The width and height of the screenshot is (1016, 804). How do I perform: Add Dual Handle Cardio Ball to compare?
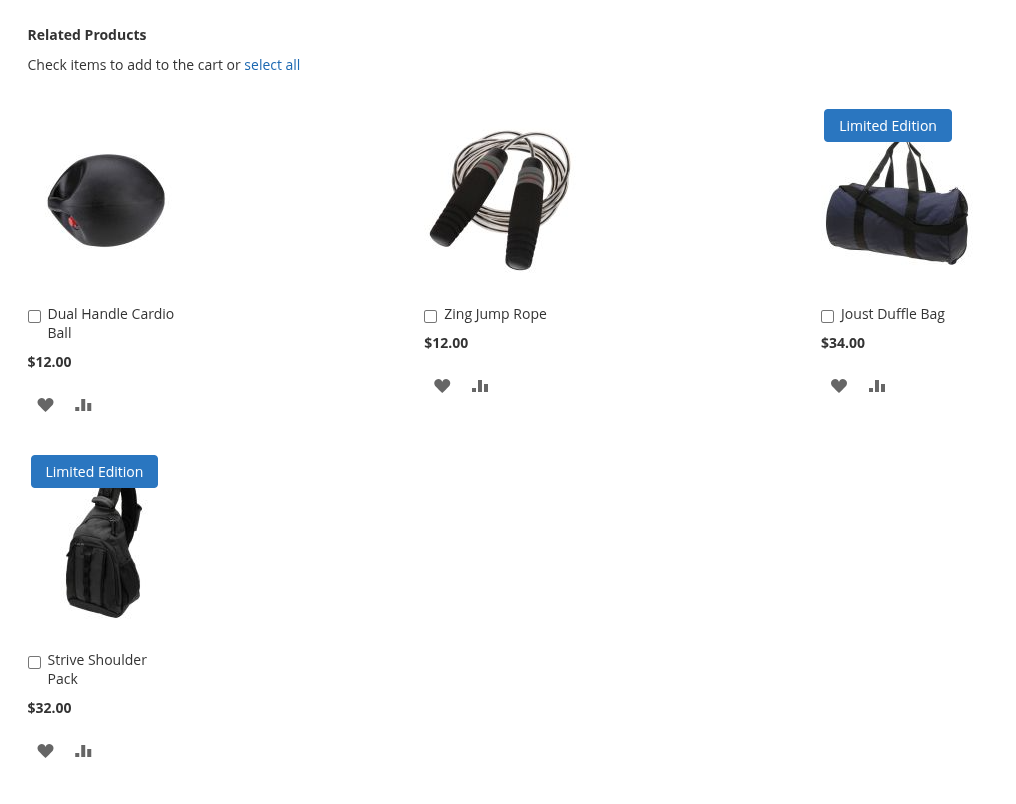pos(83,405)
